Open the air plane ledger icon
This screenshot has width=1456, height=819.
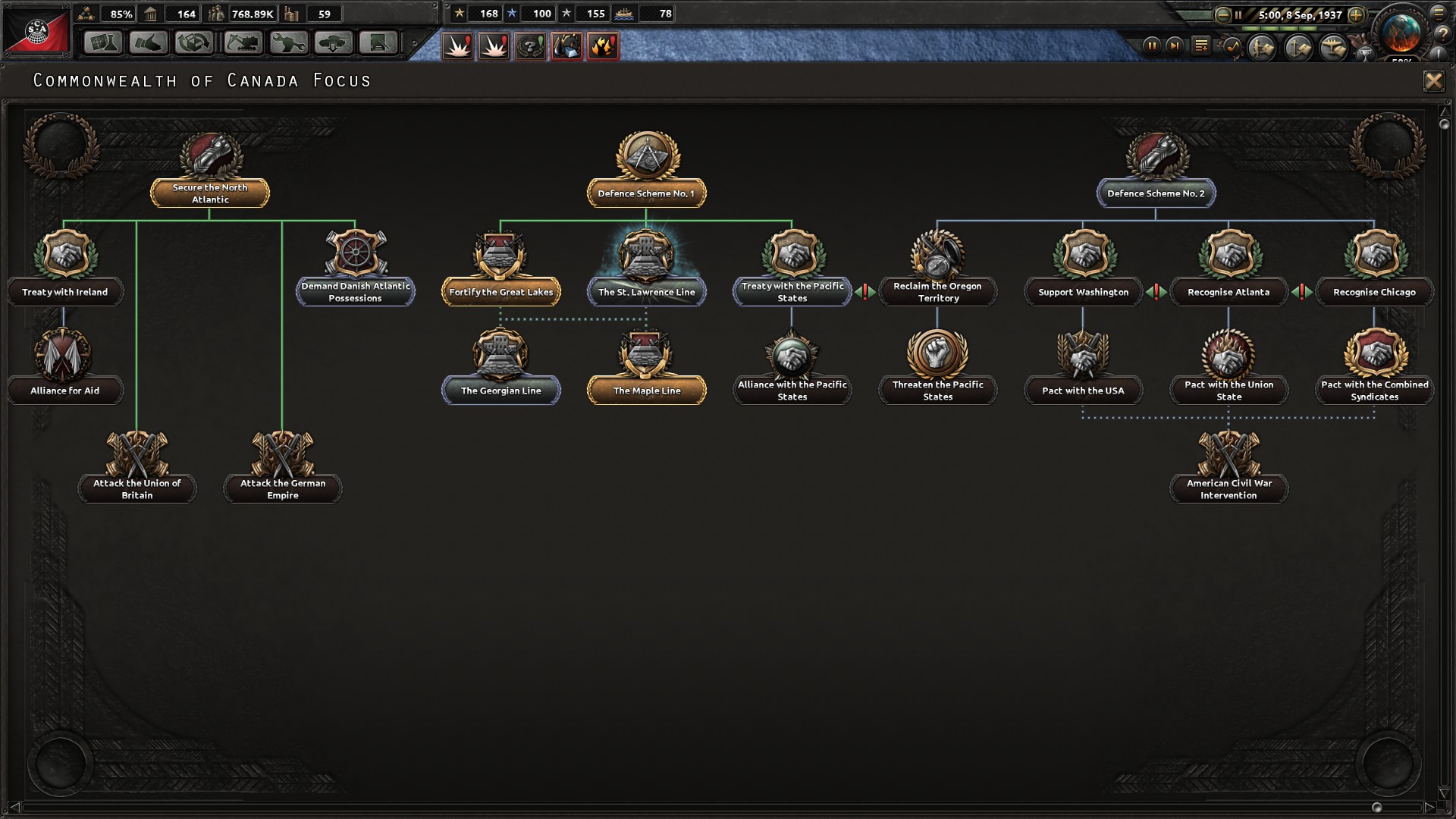tap(1333, 48)
